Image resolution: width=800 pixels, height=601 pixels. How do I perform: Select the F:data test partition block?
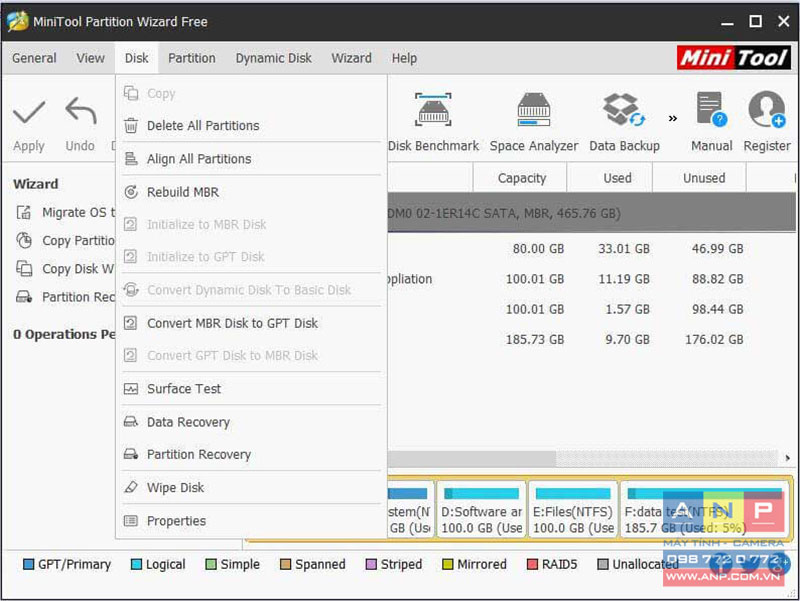705,509
